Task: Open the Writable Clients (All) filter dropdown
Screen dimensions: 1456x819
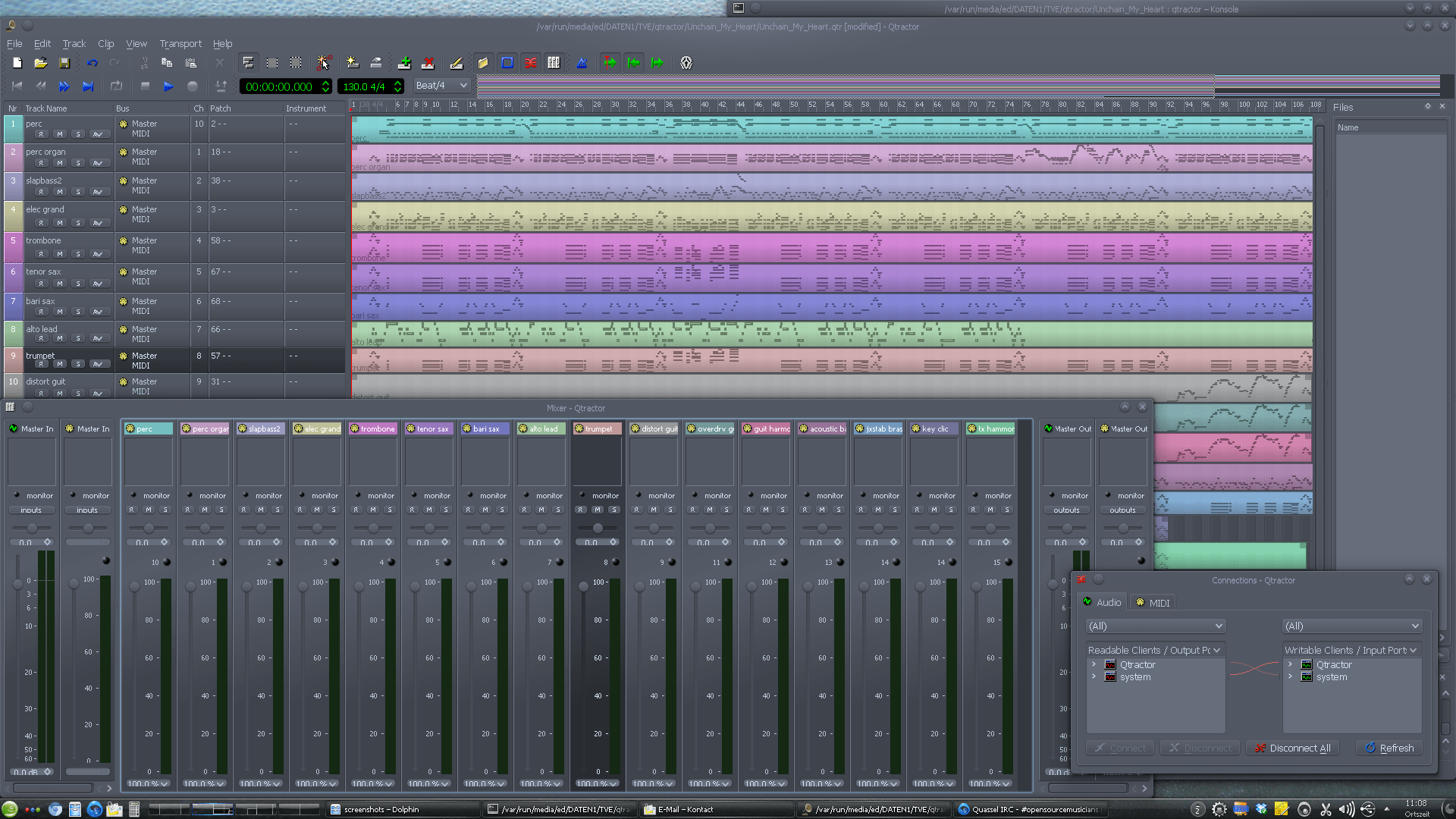Action: click(1351, 626)
